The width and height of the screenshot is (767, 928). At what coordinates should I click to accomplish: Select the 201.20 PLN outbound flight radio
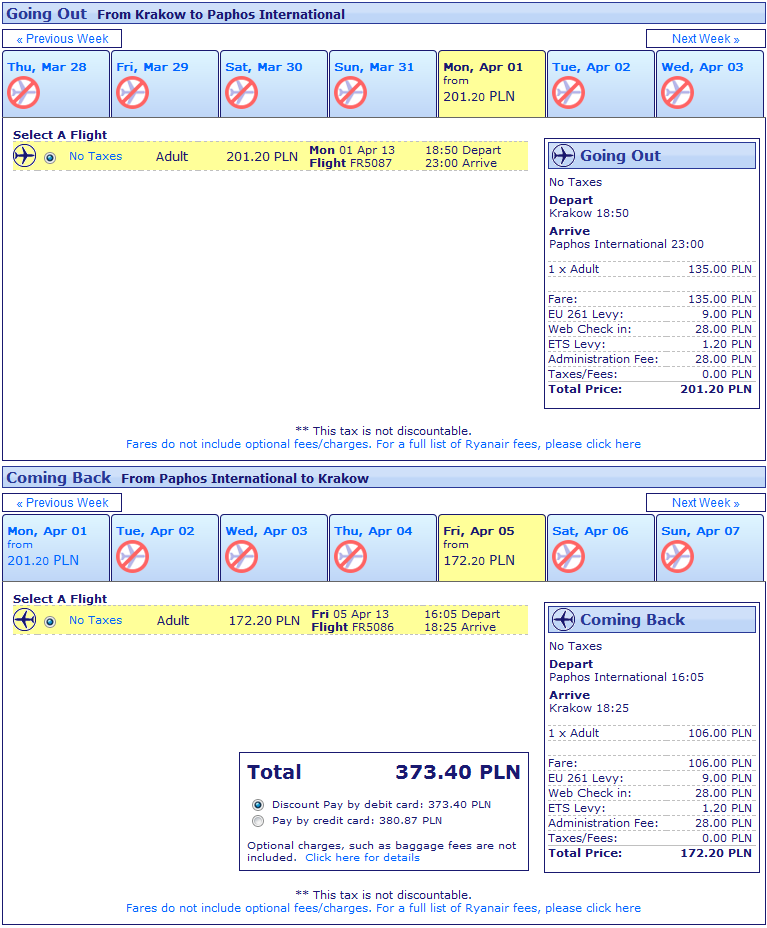point(50,157)
